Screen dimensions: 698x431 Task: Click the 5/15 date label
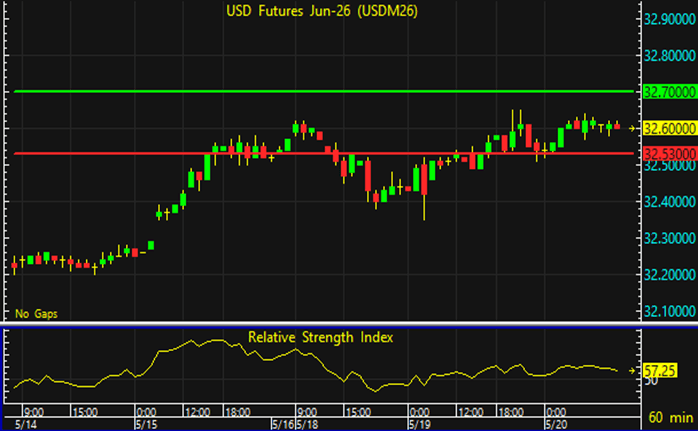tap(146, 424)
